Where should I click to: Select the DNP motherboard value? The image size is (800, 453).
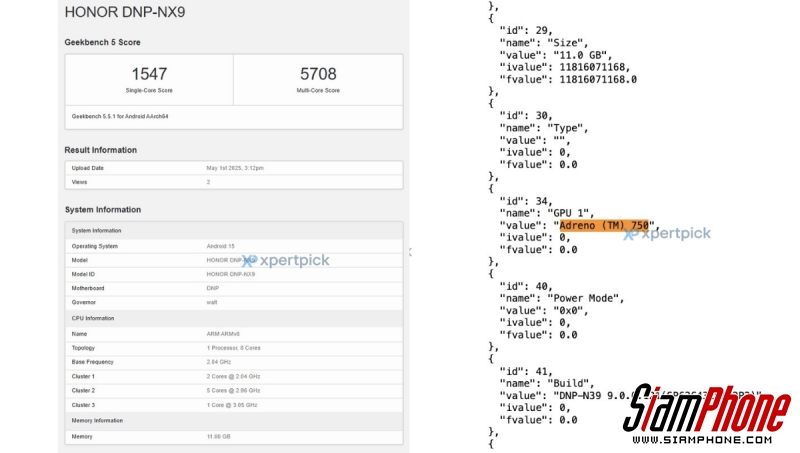[212, 288]
